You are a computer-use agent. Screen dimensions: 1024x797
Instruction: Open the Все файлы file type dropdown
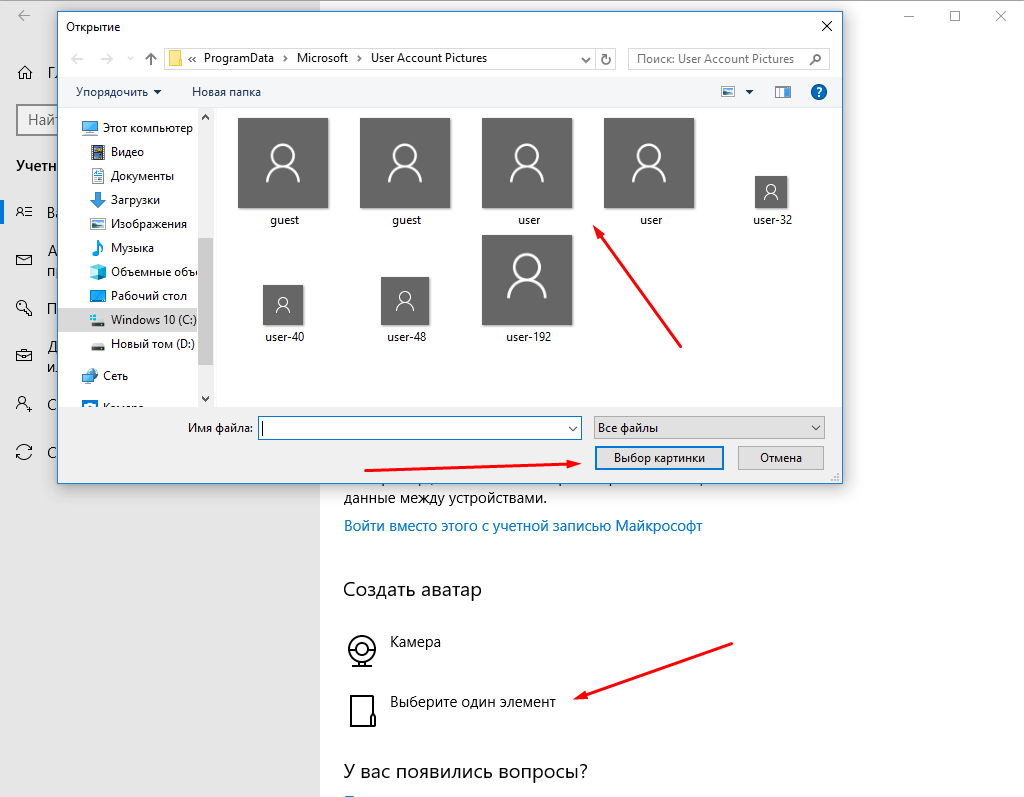click(x=709, y=428)
